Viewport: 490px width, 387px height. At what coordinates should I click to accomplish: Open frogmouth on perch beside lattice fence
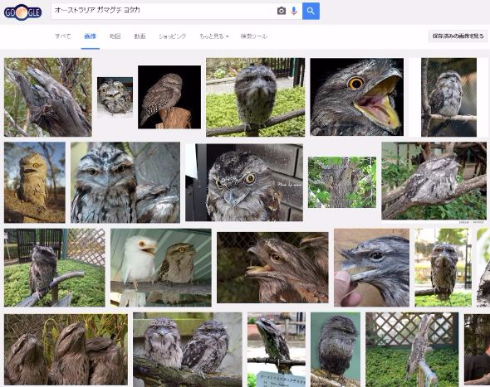55,268
